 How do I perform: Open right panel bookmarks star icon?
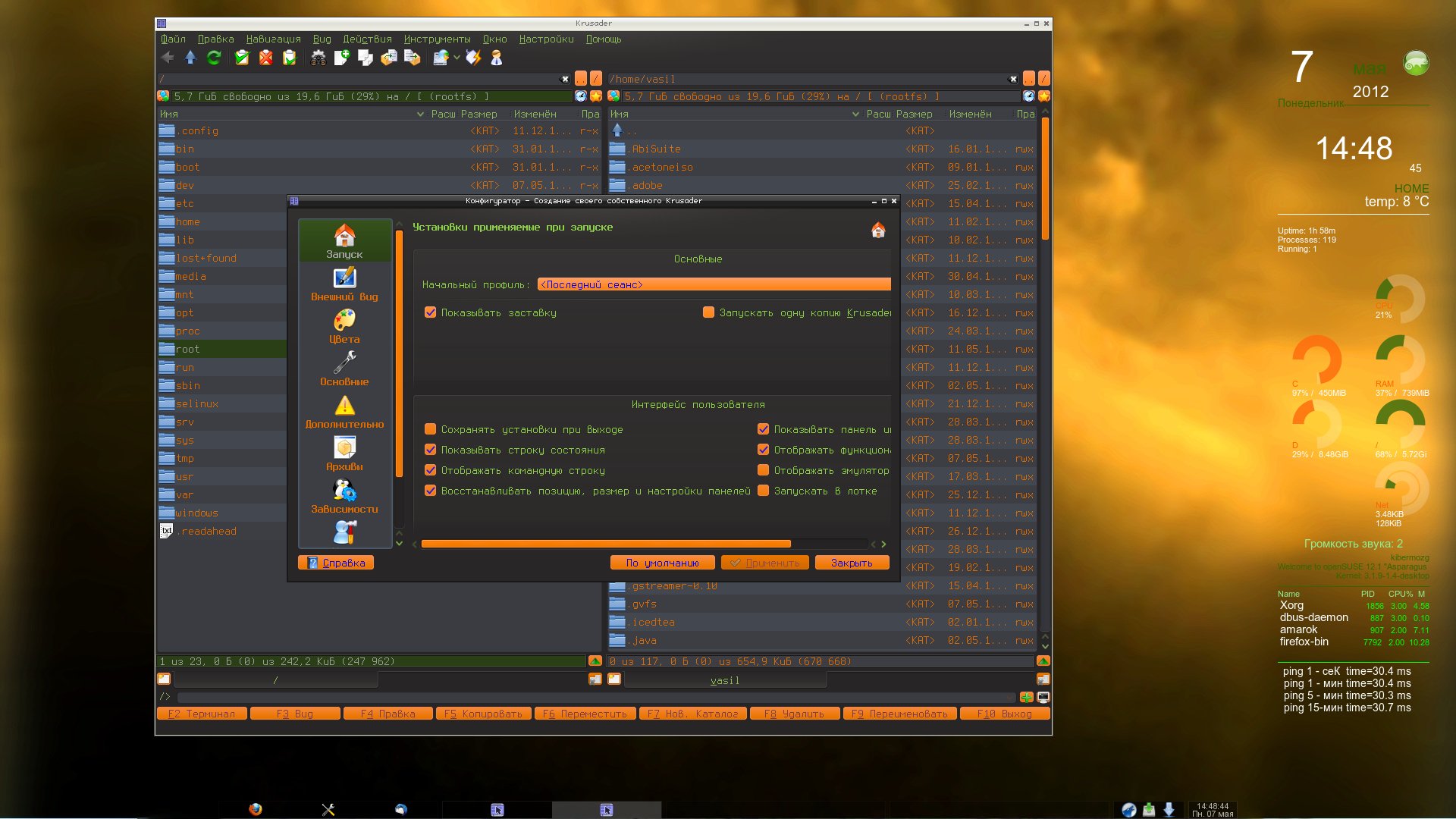coord(1044,96)
